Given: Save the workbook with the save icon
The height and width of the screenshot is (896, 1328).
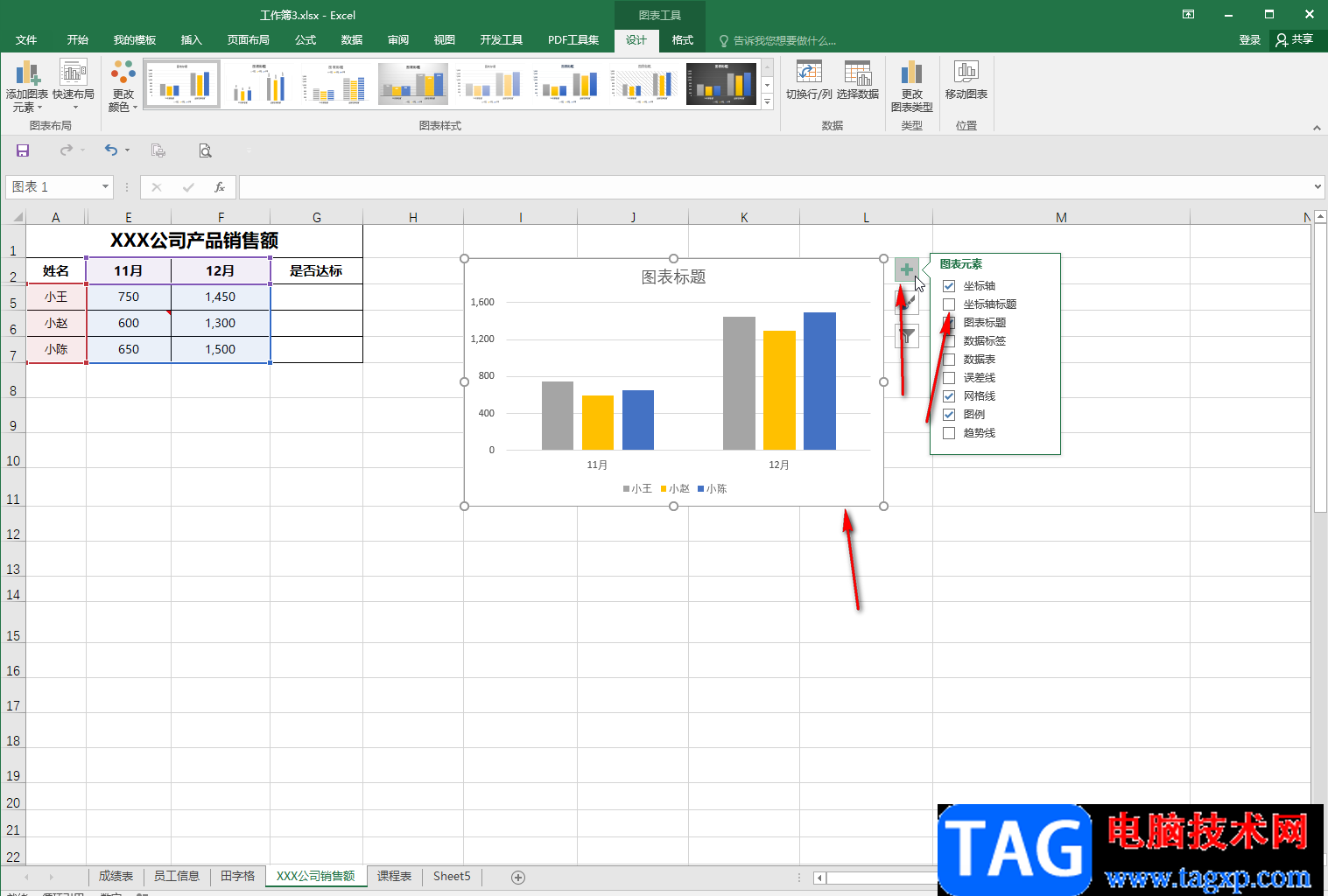Looking at the screenshot, I should point(23,150).
